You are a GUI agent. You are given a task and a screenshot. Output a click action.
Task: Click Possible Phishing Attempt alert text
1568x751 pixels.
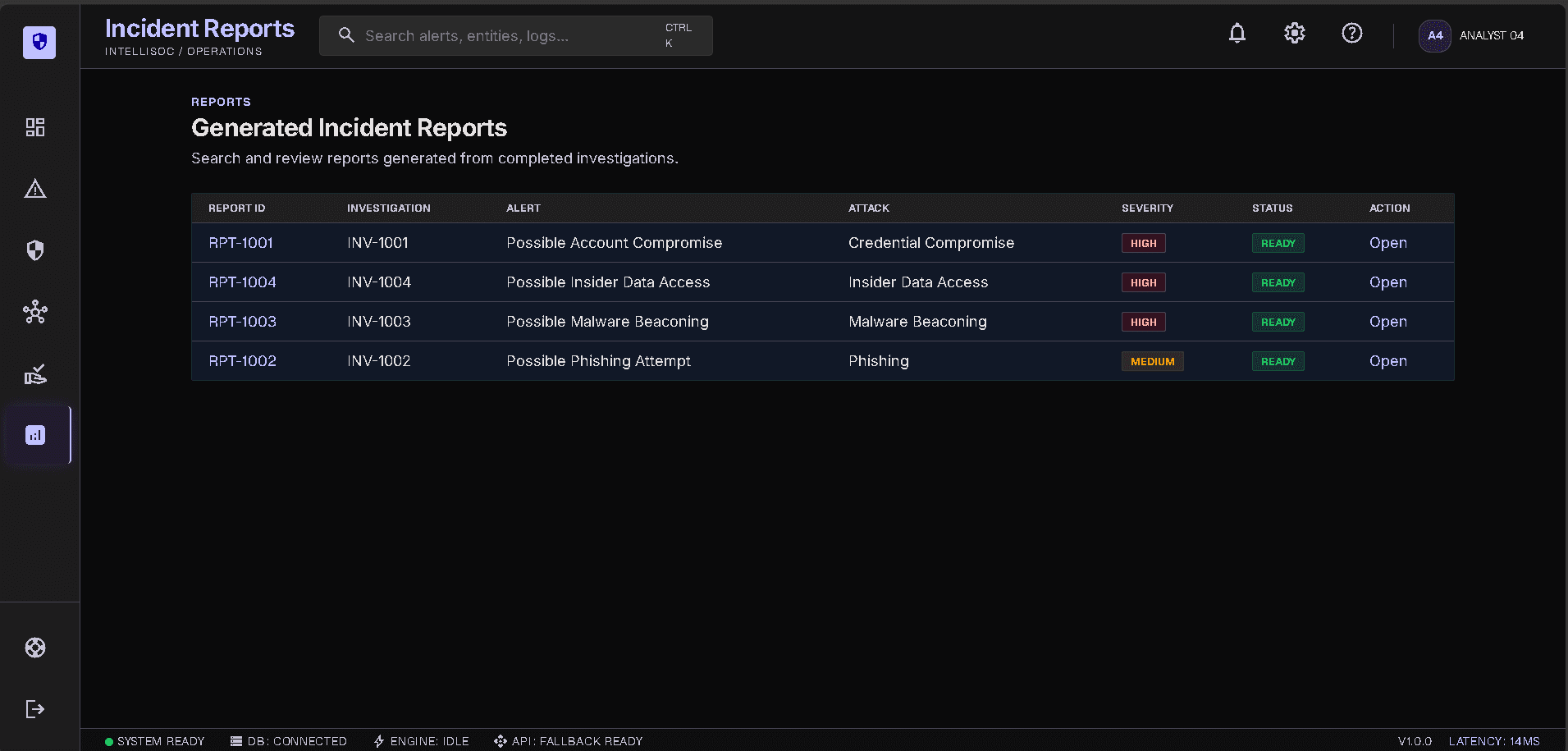(x=598, y=361)
